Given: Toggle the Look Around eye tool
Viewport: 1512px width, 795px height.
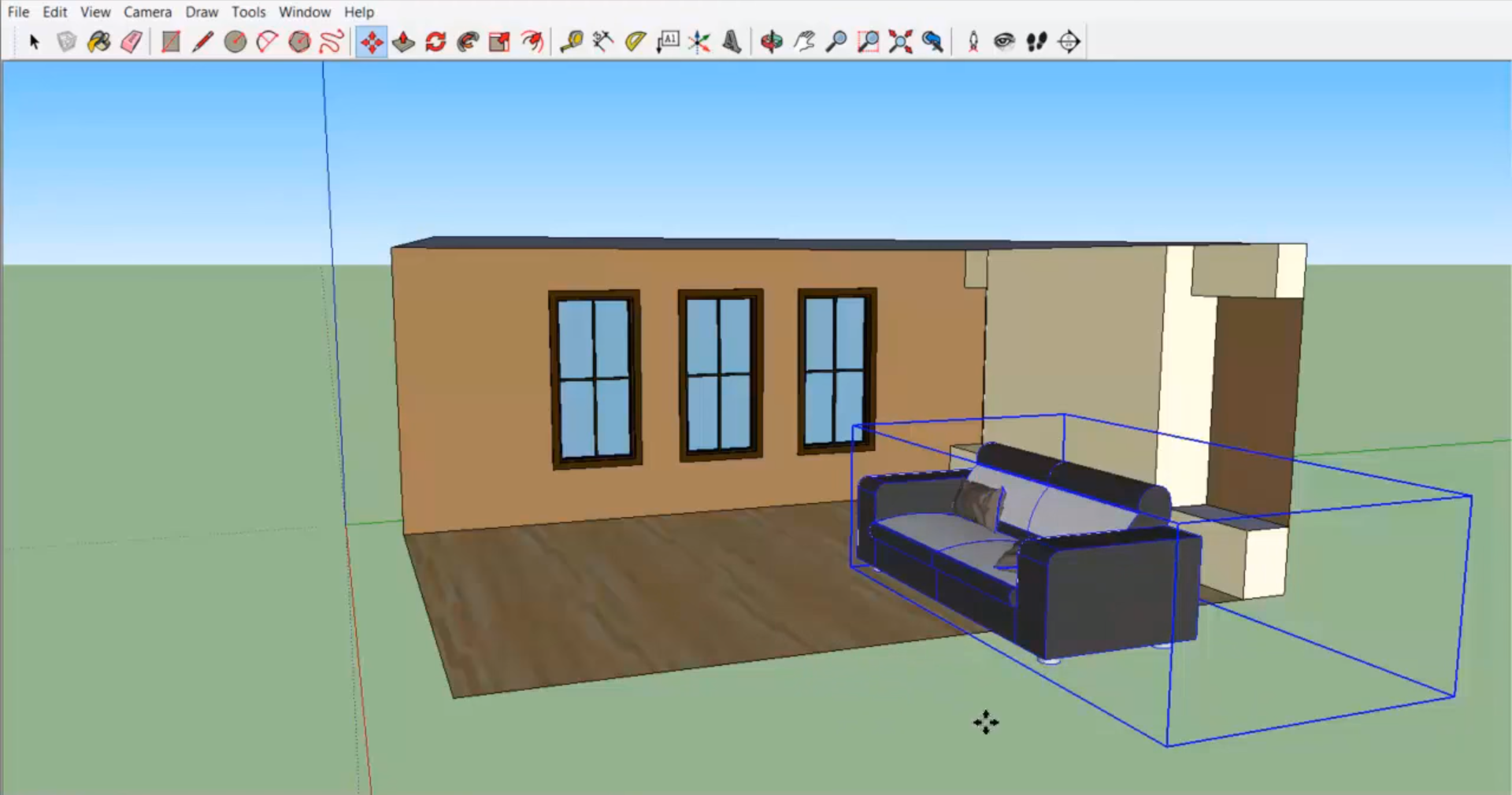Looking at the screenshot, I should tap(1004, 42).
